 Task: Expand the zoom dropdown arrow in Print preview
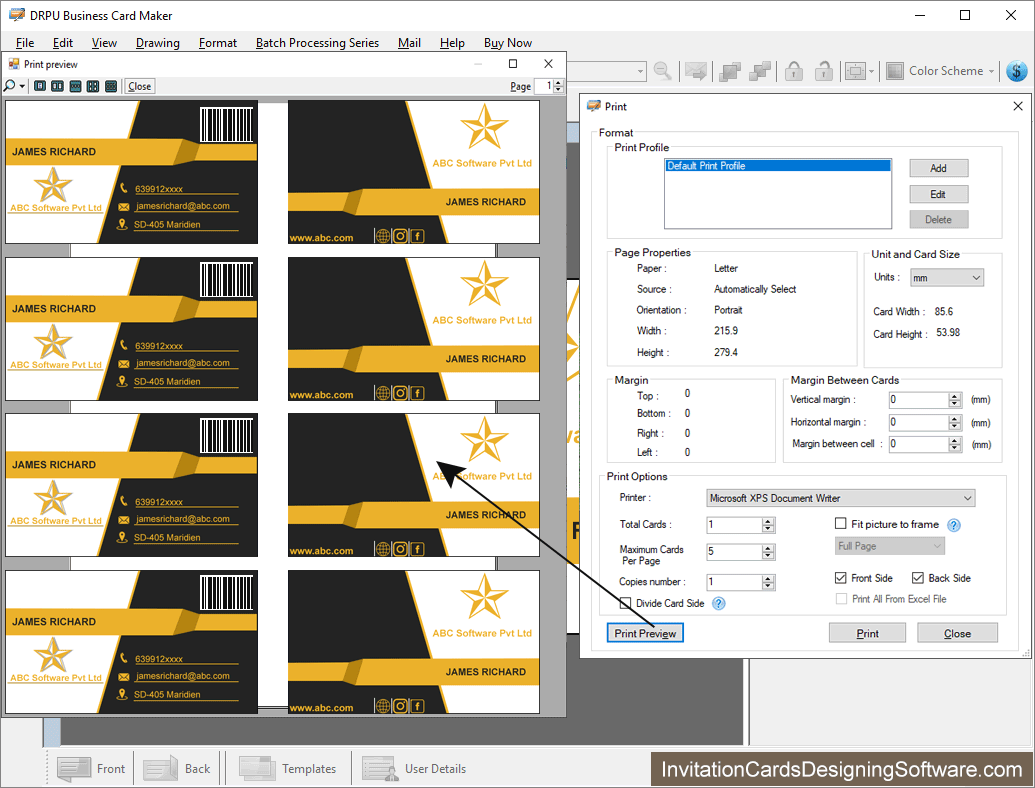(22, 86)
